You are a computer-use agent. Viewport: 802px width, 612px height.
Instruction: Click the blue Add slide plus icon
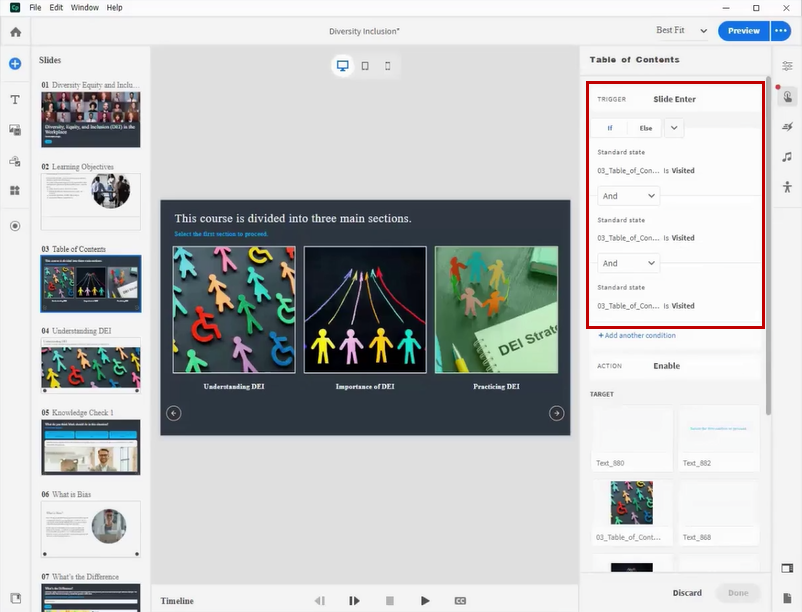[x=15, y=63]
